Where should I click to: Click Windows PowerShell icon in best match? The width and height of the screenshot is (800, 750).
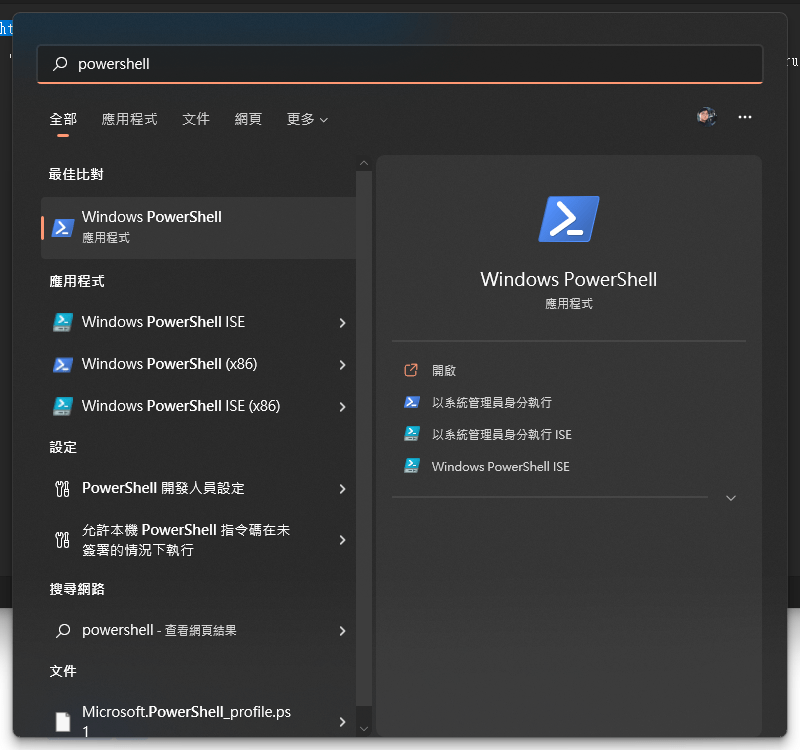click(x=63, y=228)
